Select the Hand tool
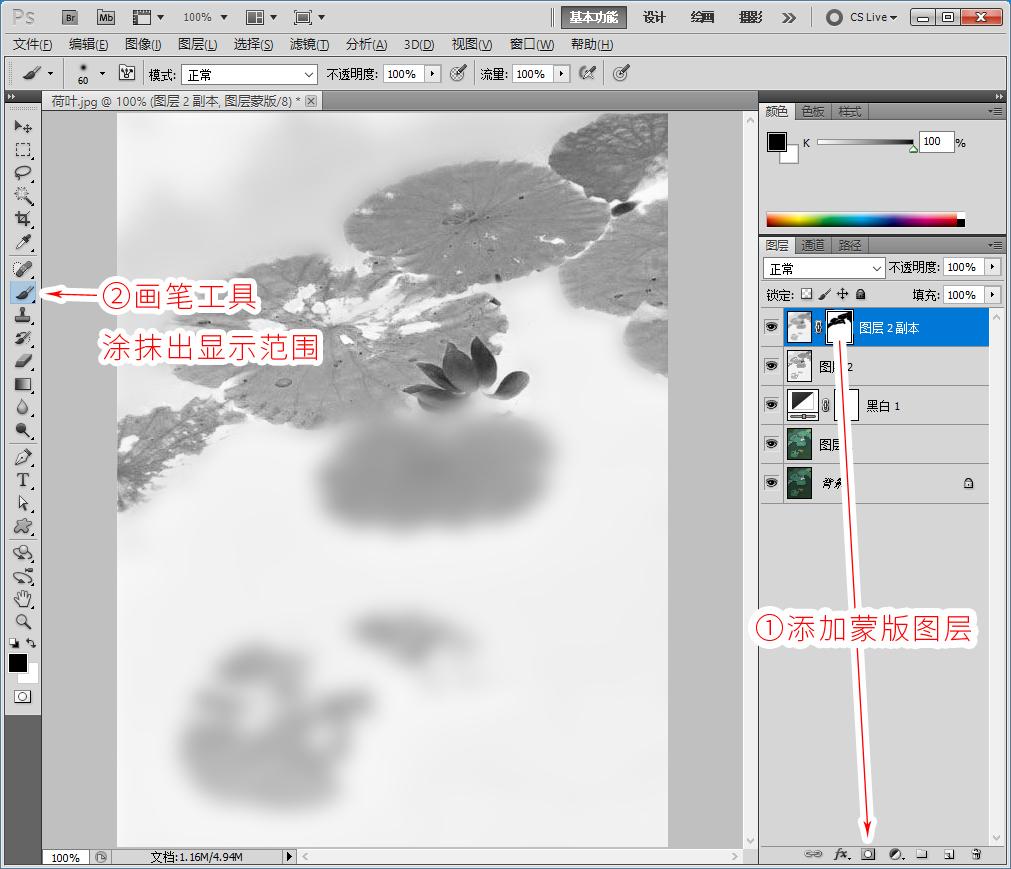The width and height of the screenshot is (1011, 869). pyautogui.click(x=23, y=599)
